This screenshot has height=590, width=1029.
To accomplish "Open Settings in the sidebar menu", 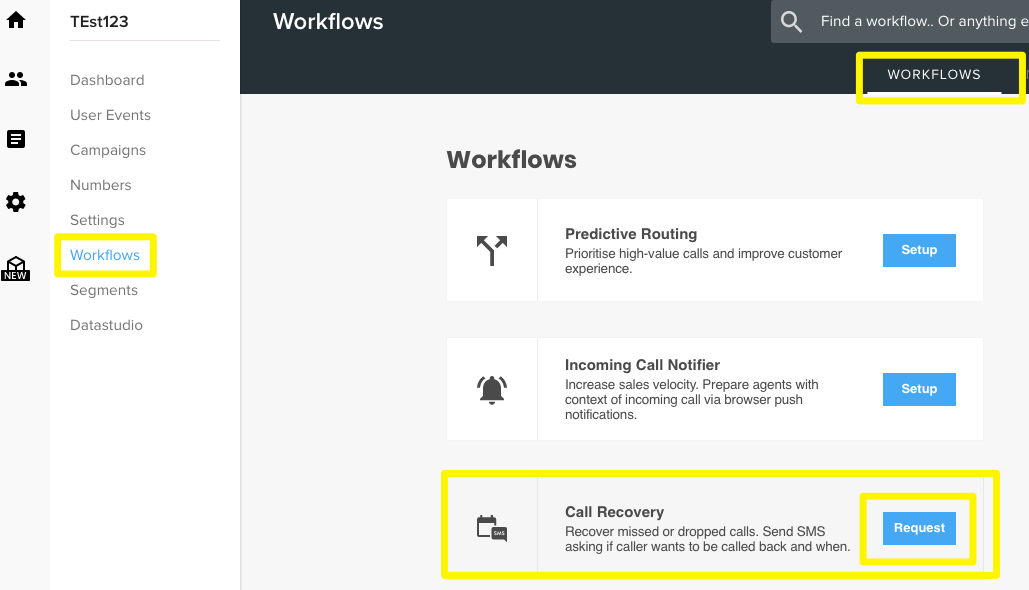I will (x=97, y=220).
